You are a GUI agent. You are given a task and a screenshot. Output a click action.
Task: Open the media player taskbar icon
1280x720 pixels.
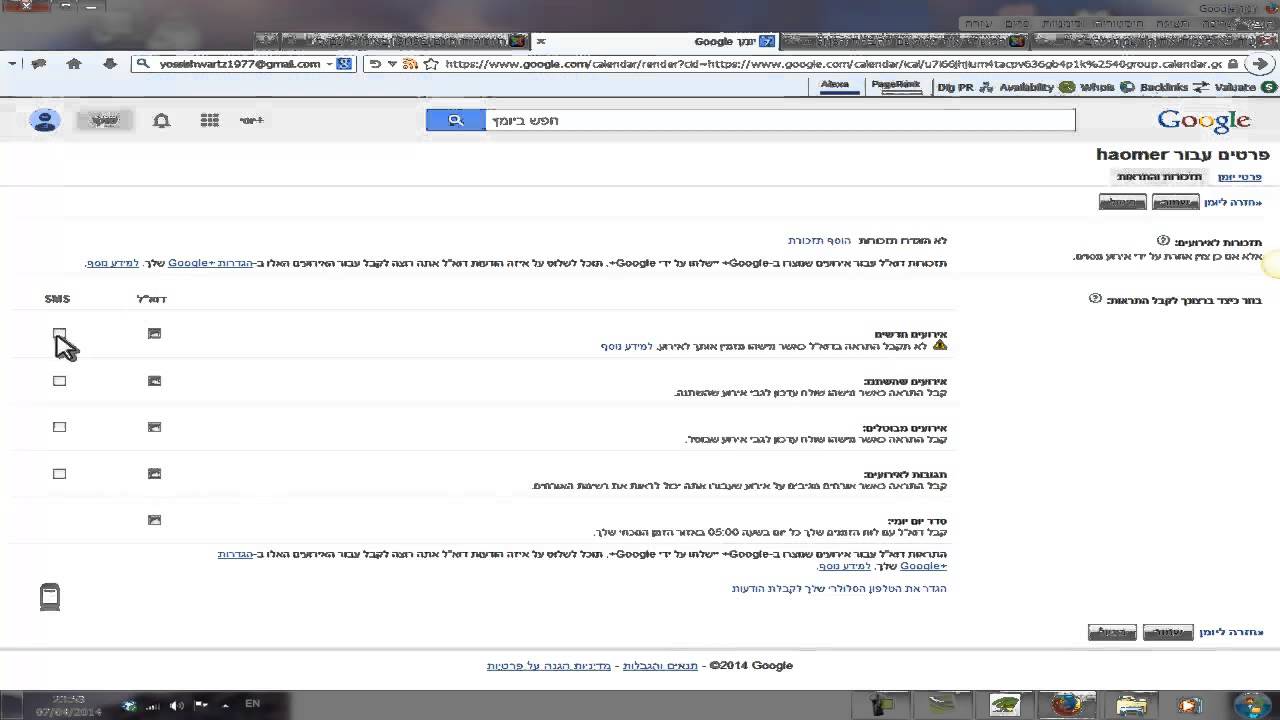click(1190, 705)
